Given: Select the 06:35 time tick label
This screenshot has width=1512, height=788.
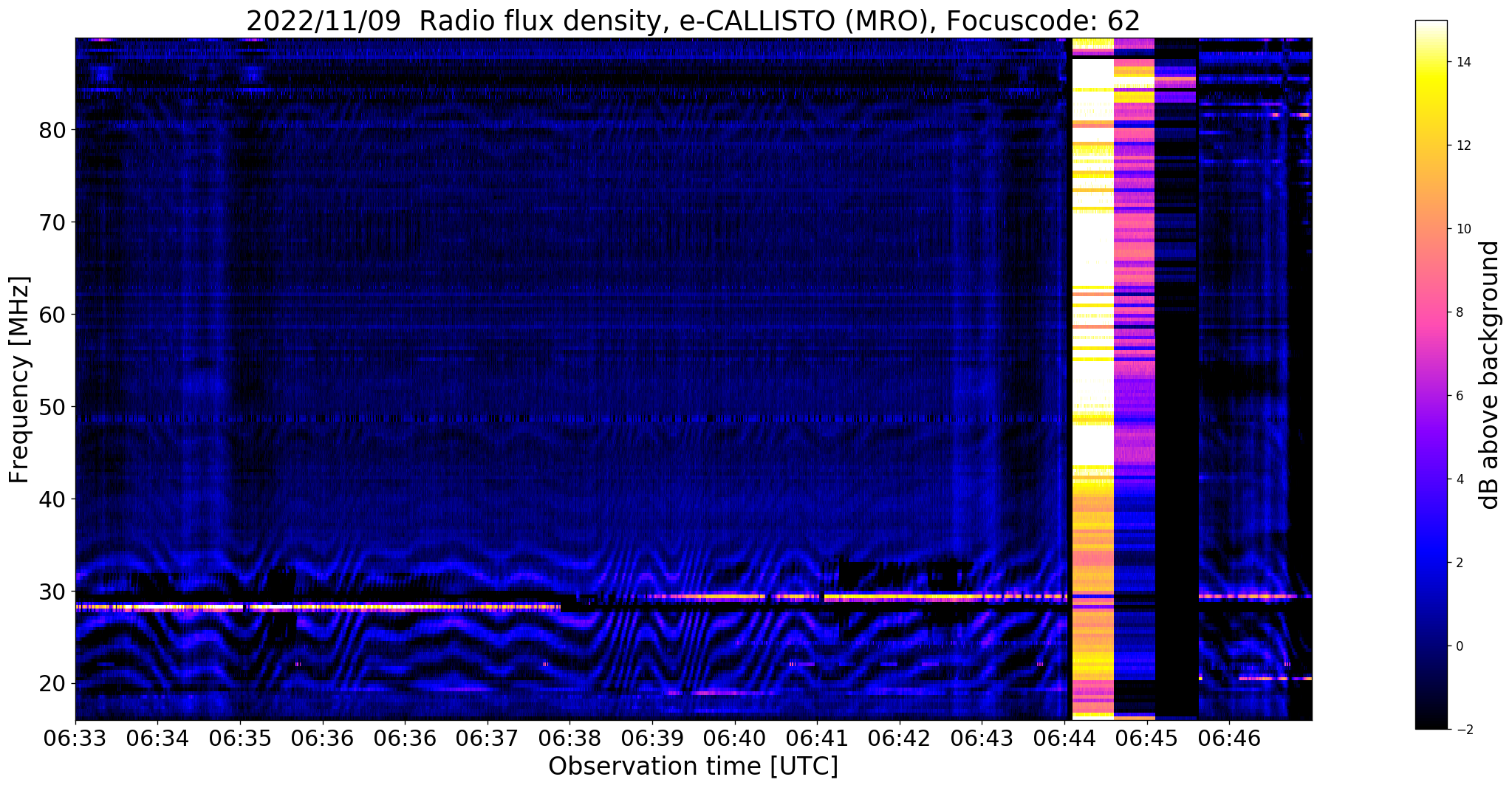Looking at the screenshot, I should (x=240, y=739).
